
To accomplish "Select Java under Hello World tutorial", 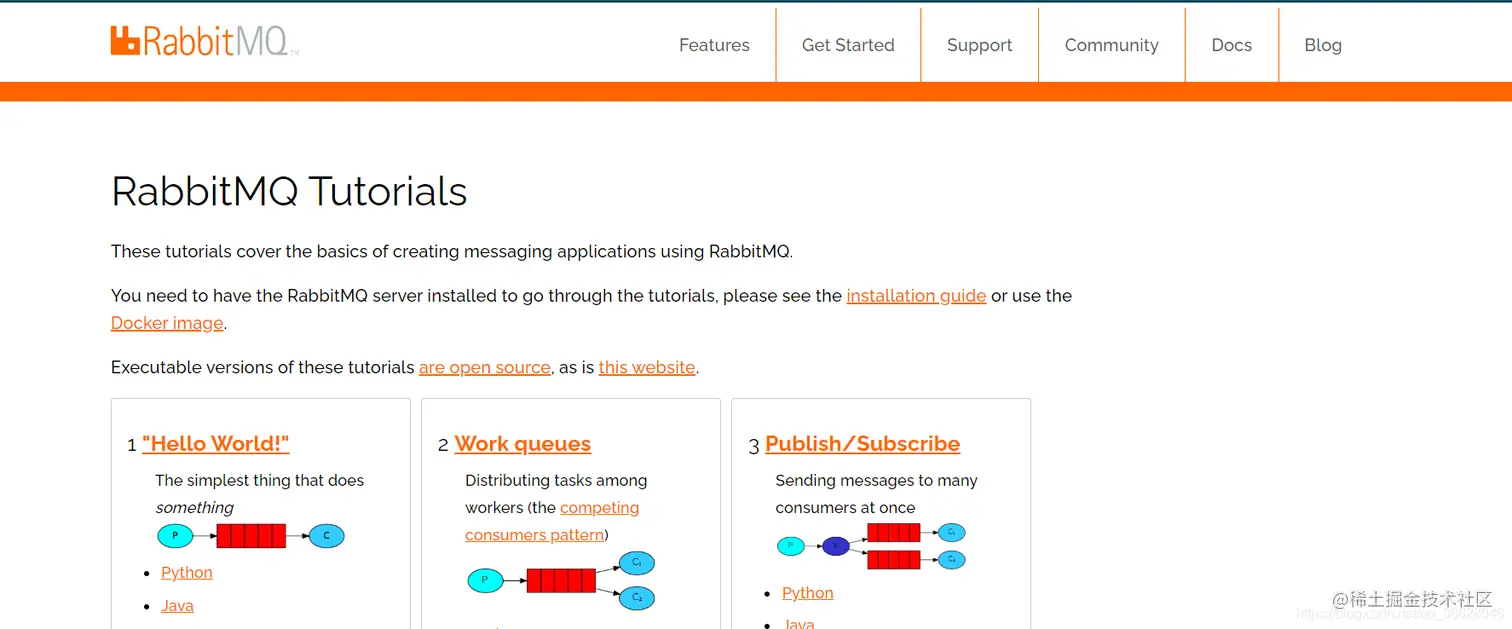I will (x=177, y=606).
